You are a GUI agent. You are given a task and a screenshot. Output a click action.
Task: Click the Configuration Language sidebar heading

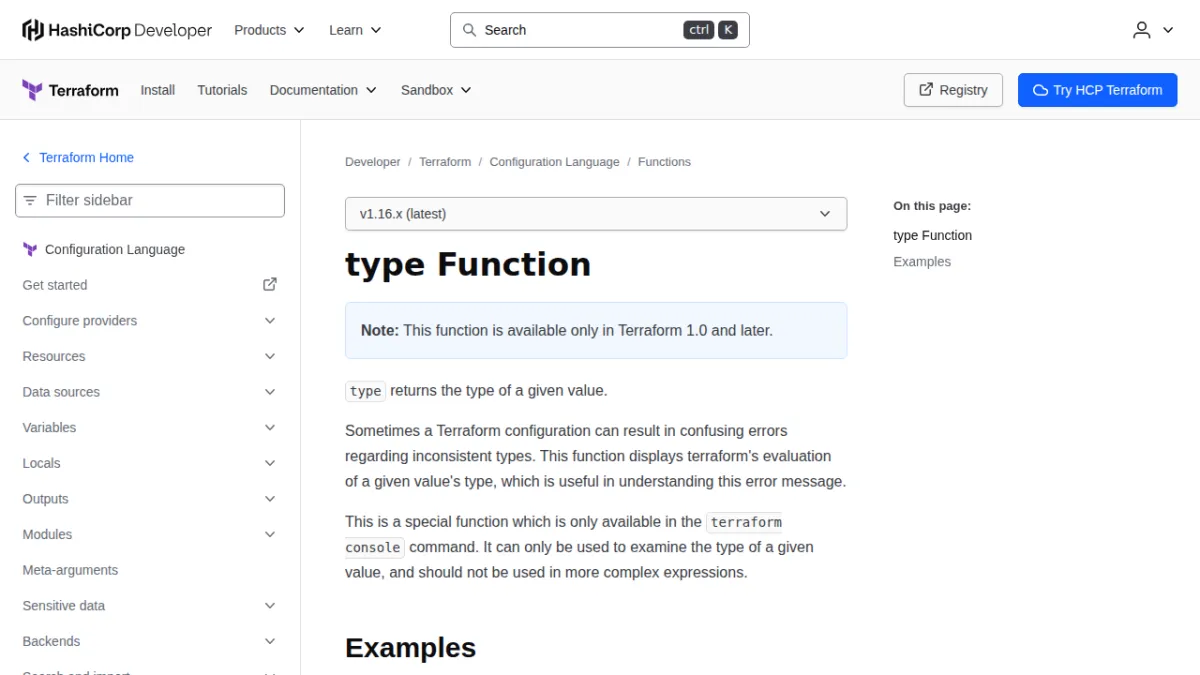click(x=115, y=250)
